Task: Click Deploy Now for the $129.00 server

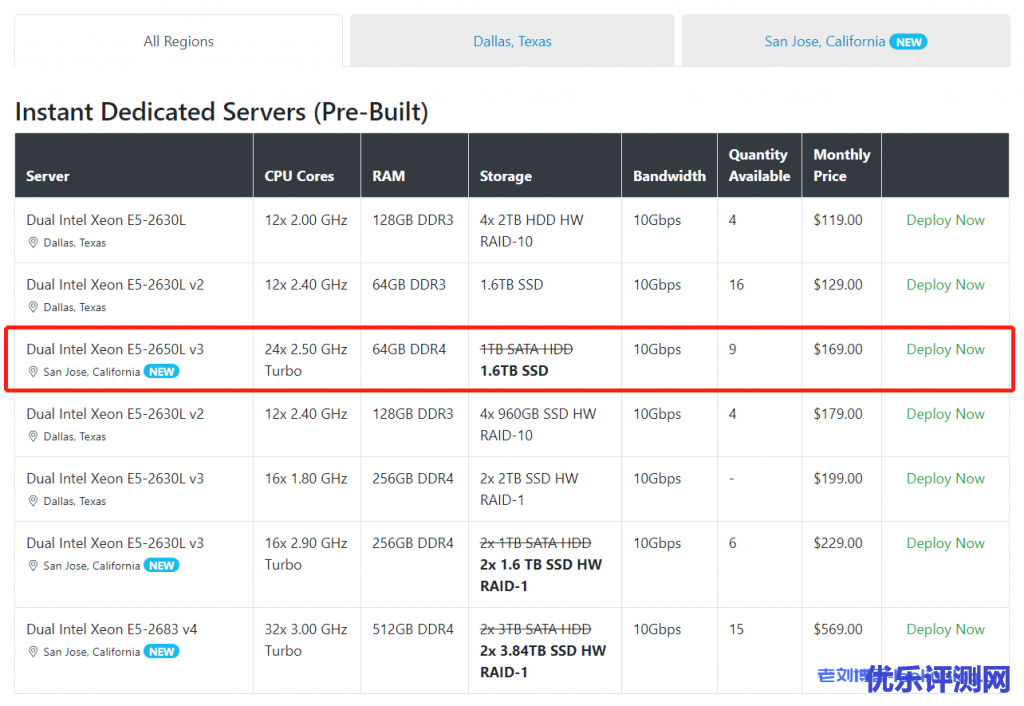Action: tap(945, 284)
